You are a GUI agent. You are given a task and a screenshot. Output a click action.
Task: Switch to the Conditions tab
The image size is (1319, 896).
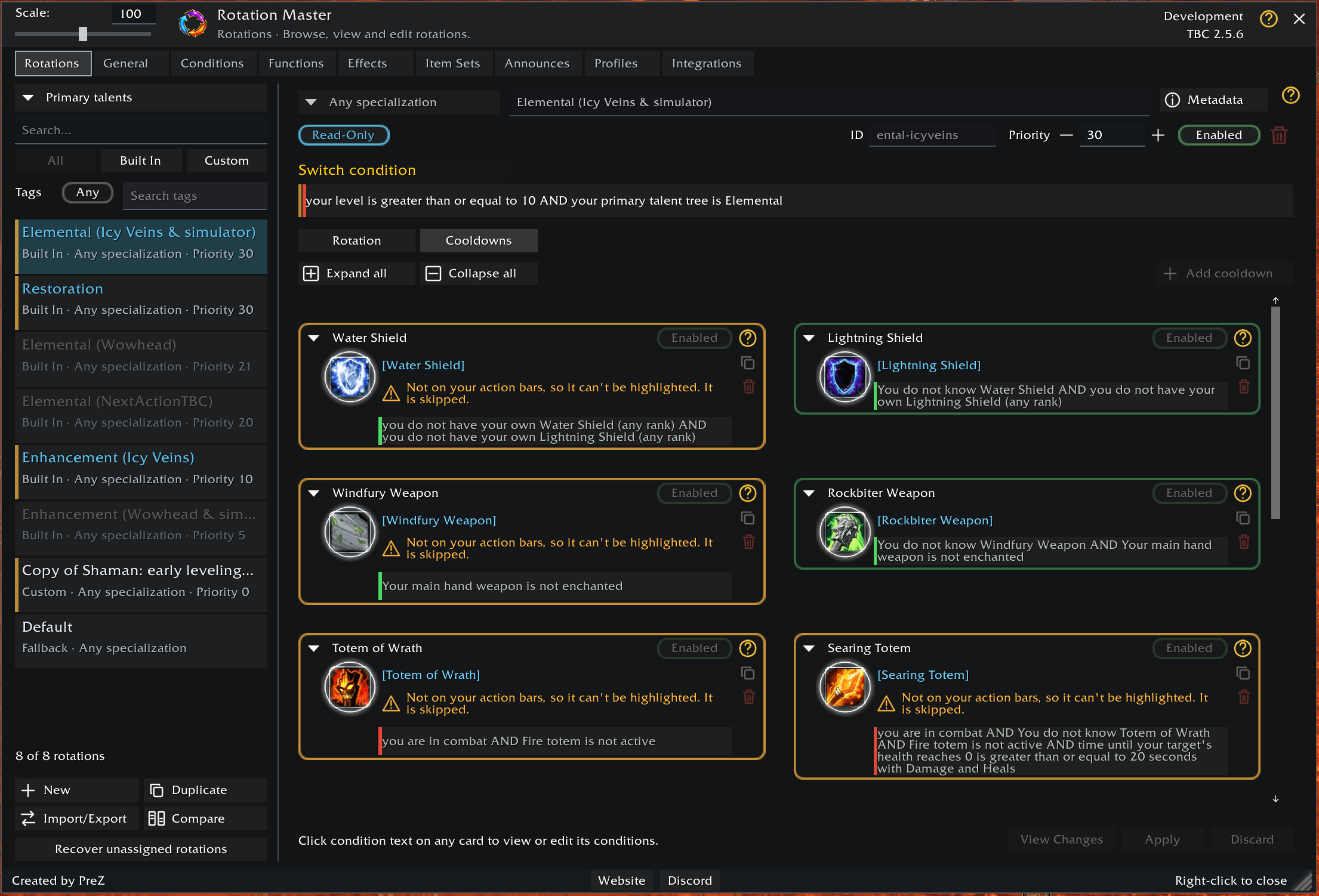212,64
